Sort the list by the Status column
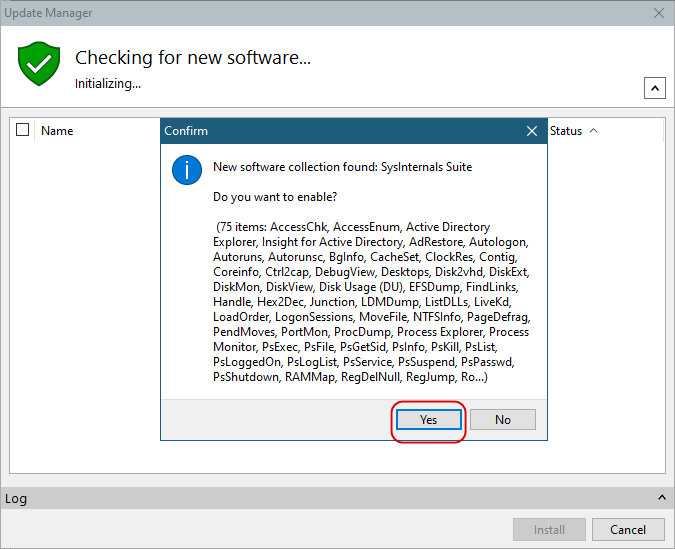 566,131
